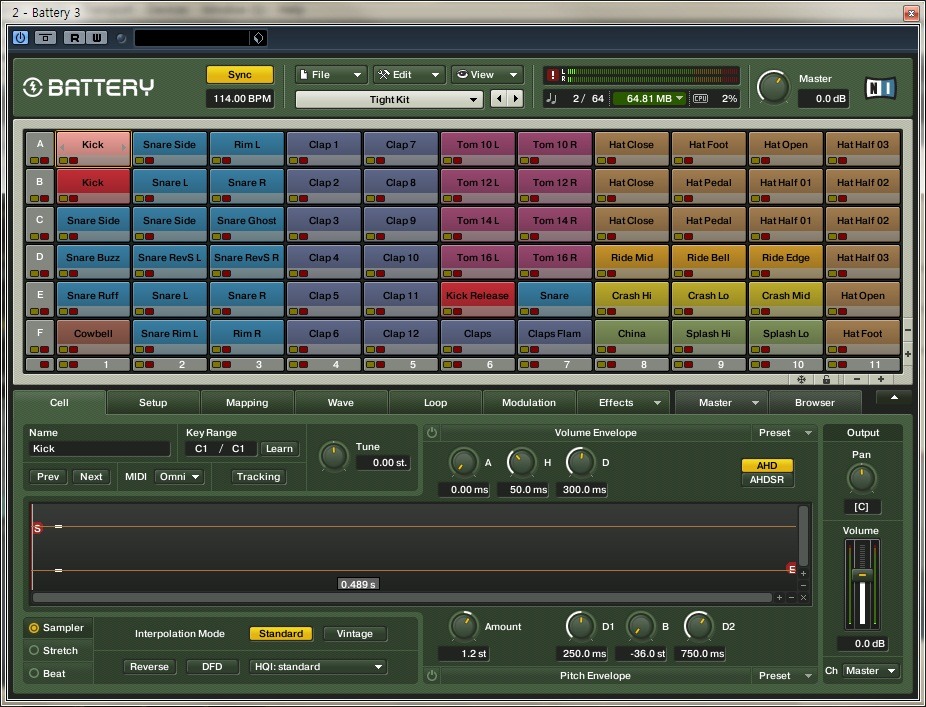
Task: Switch to the Loop tab
Action: click(435, 403)
